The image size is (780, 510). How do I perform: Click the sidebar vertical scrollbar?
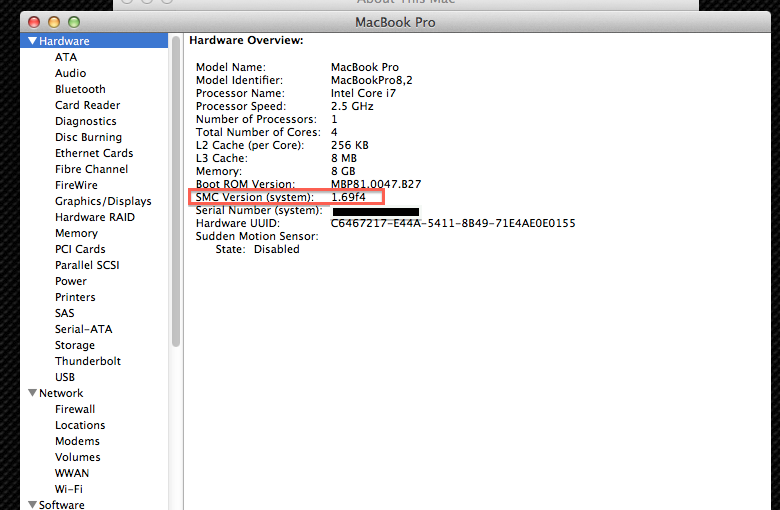(176, 192)
